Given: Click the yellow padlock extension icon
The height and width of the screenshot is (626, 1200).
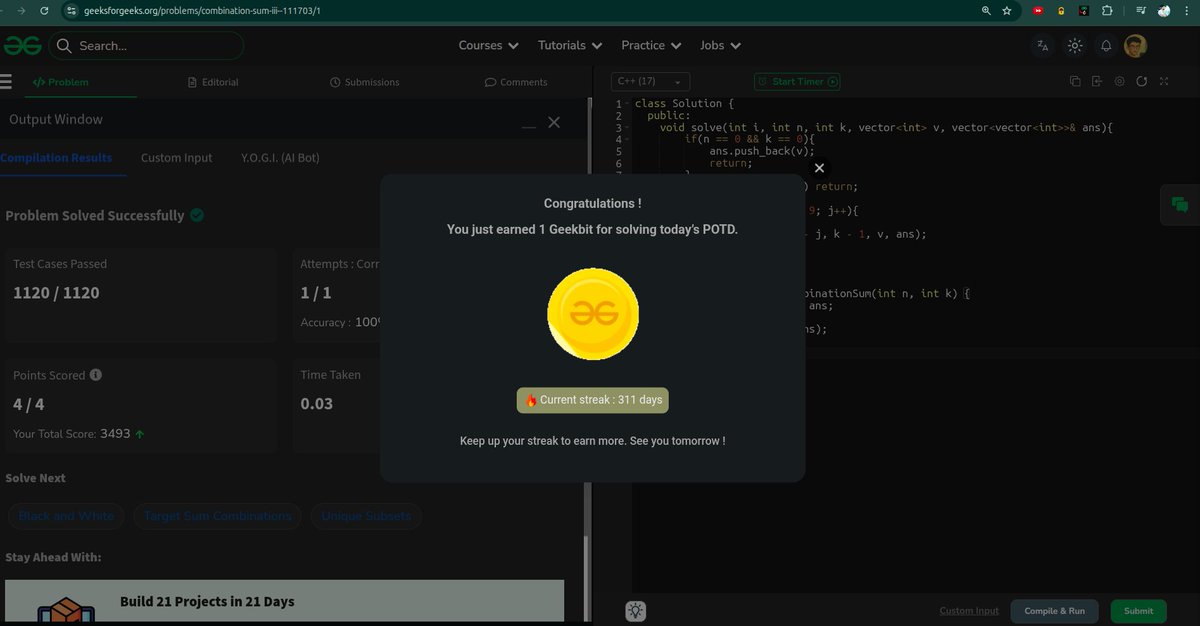Looking at the screenshot, I should (1061, 10).
